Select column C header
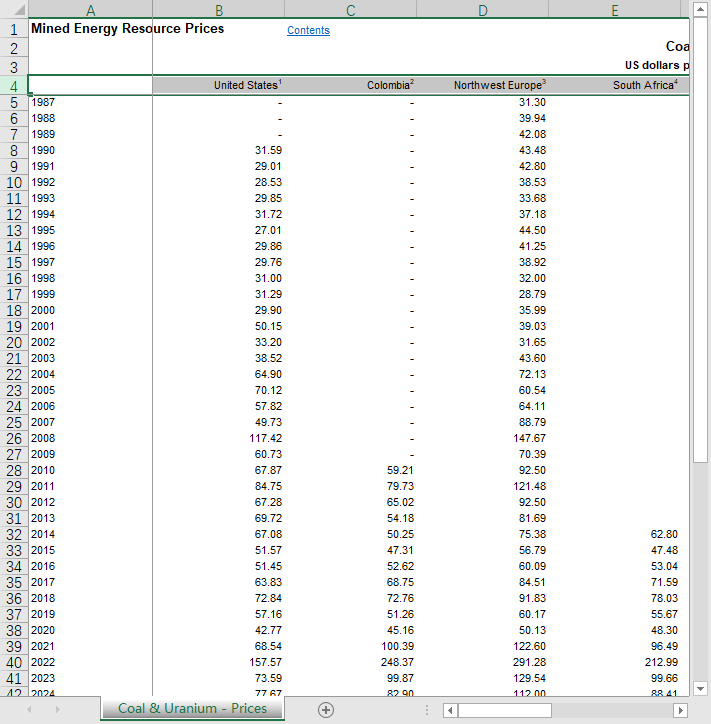The image size is (711, 724). pyautogui.click(x=351, y=10)
